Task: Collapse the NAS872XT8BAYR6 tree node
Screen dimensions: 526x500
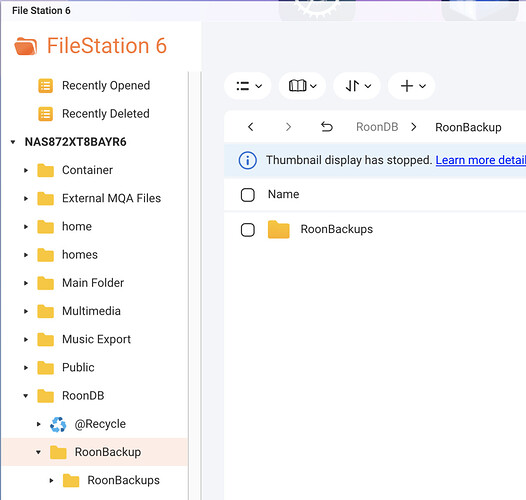Action: (x=13, y=142)
